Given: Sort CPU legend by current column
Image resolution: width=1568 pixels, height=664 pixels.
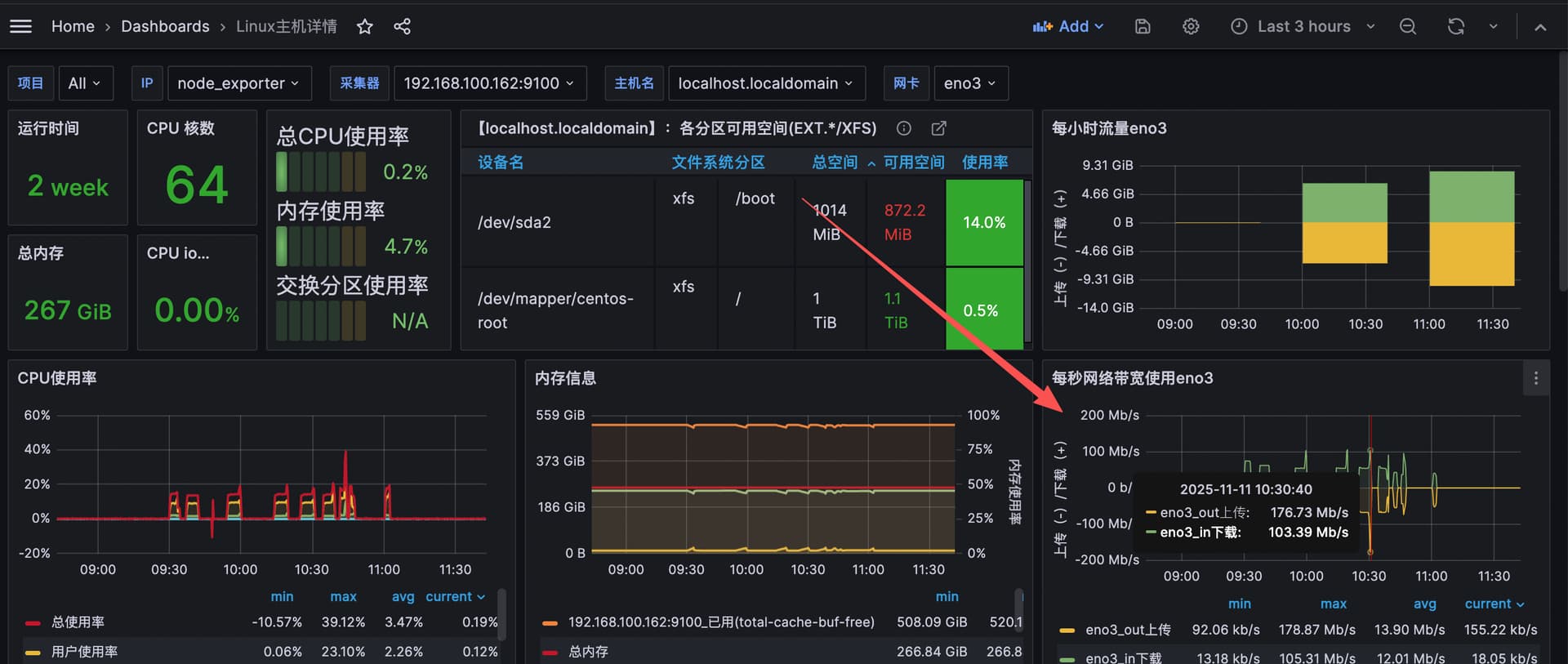Looking at the screenshot, I should point(454,597).
